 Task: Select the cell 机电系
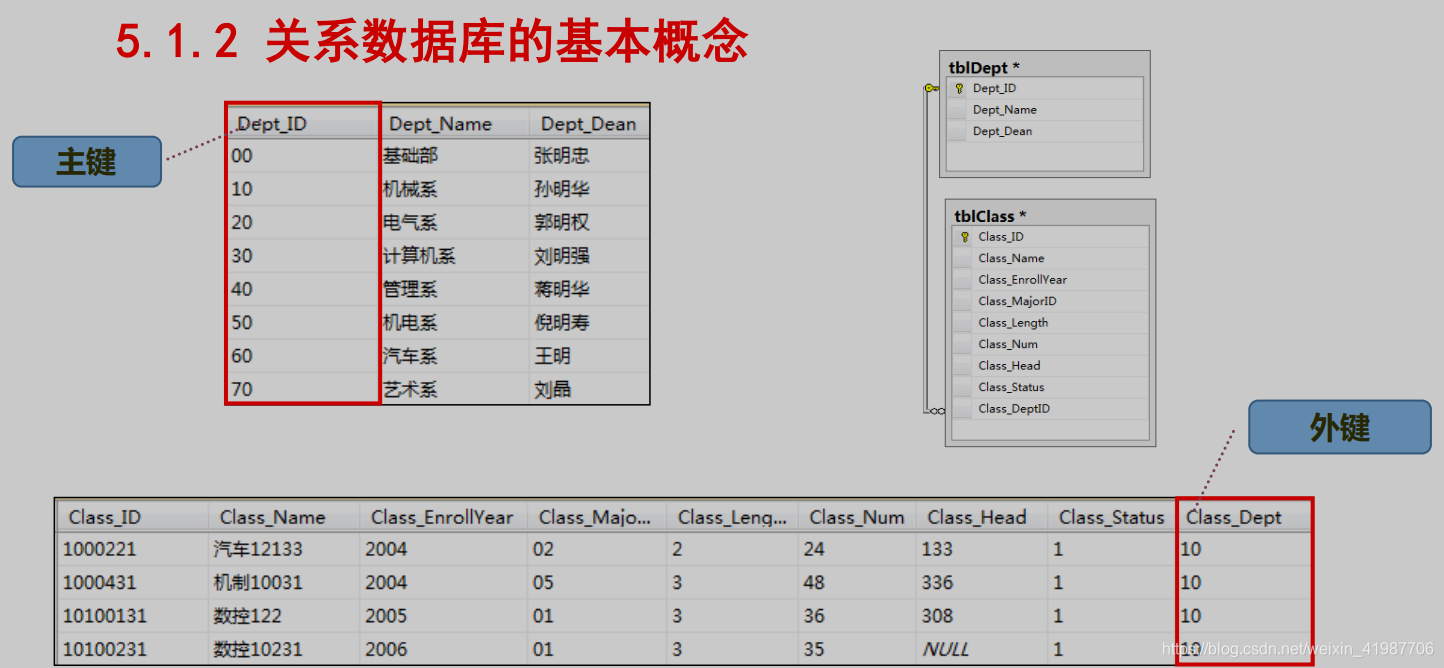point(455,322)
